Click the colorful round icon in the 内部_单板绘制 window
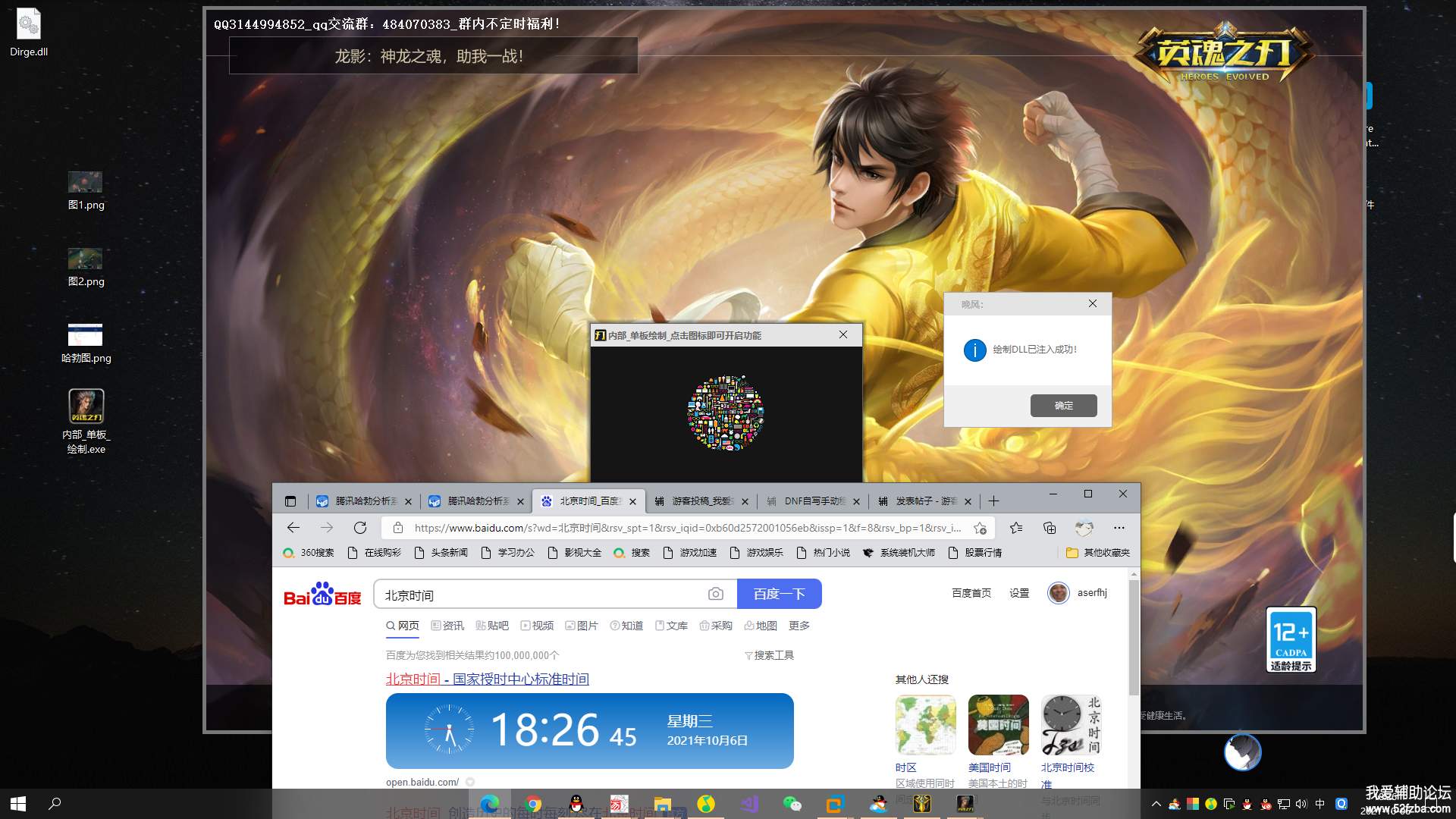The height and width of the screenshot is (819, 1456). click(726, 413)
